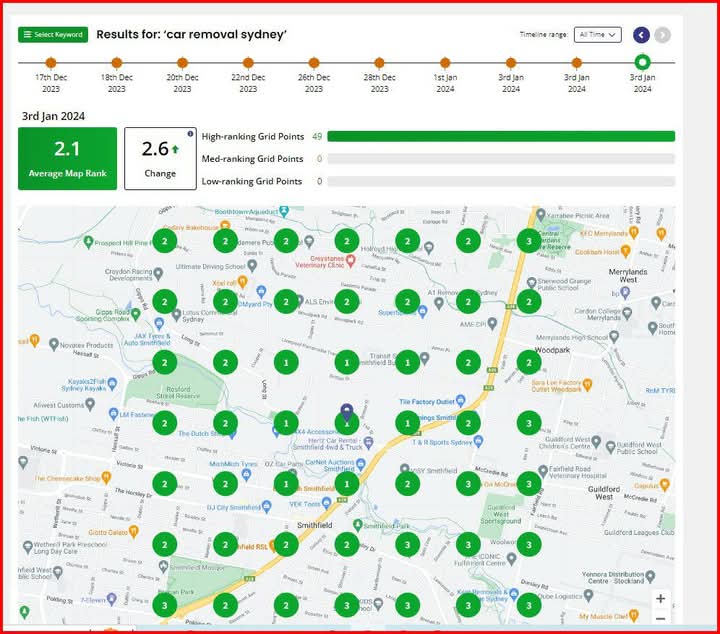Zoom out the map with minus button
Image resolution: width=720 pixels, height=634 pixels.
pos(660,619)
